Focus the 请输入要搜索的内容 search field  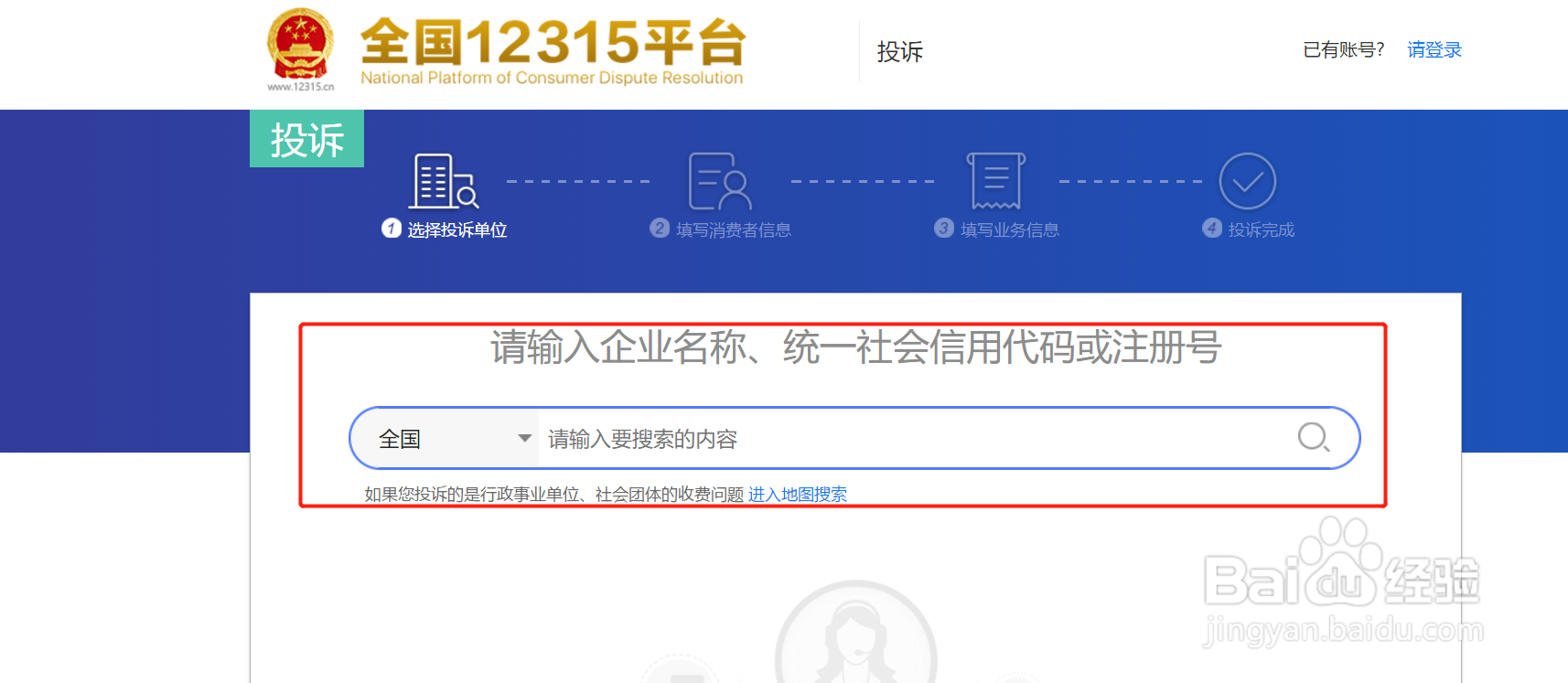click(x=915, y=439)
